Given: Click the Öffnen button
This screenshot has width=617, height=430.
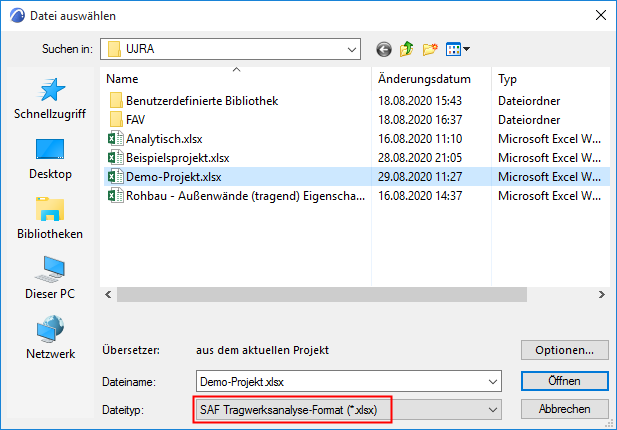Looking at the screenshot, I should click(x=565, y=381).
